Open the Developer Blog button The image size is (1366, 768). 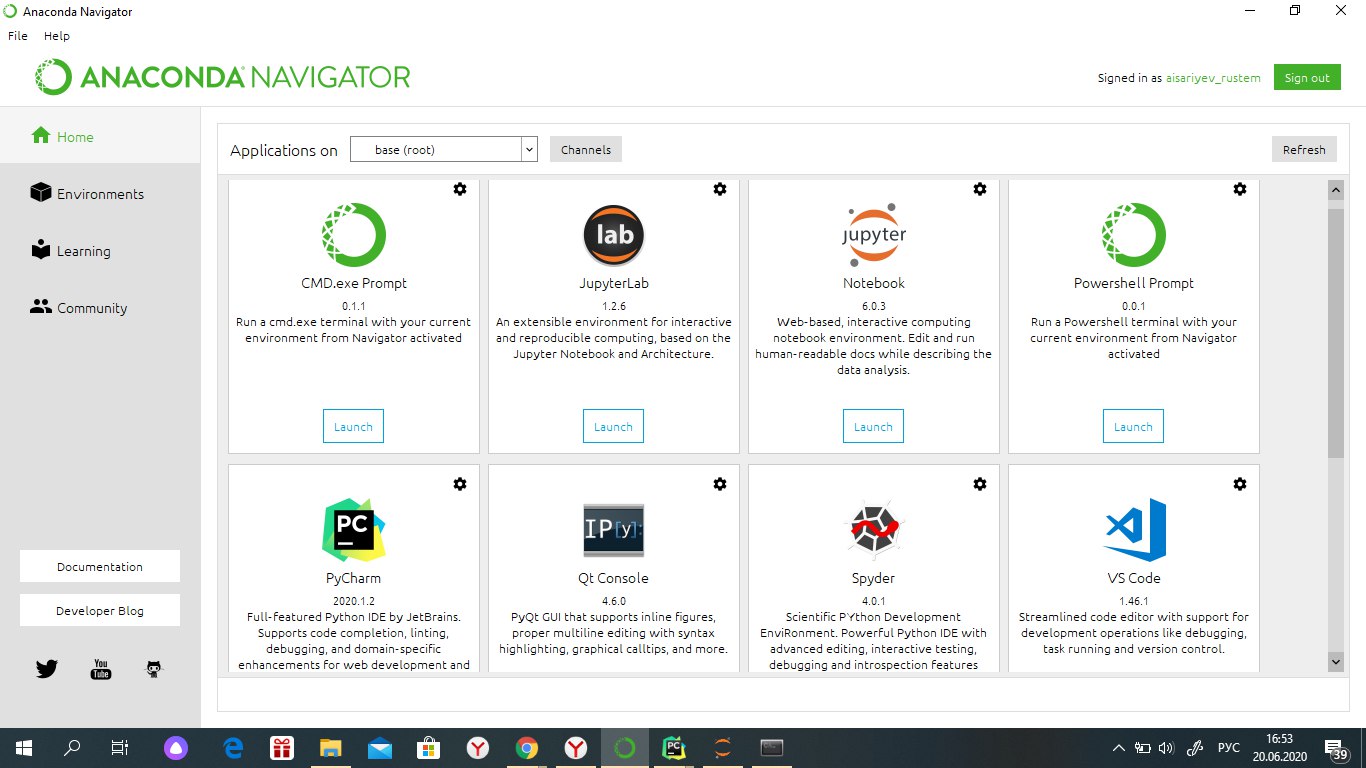click(100, 610)
